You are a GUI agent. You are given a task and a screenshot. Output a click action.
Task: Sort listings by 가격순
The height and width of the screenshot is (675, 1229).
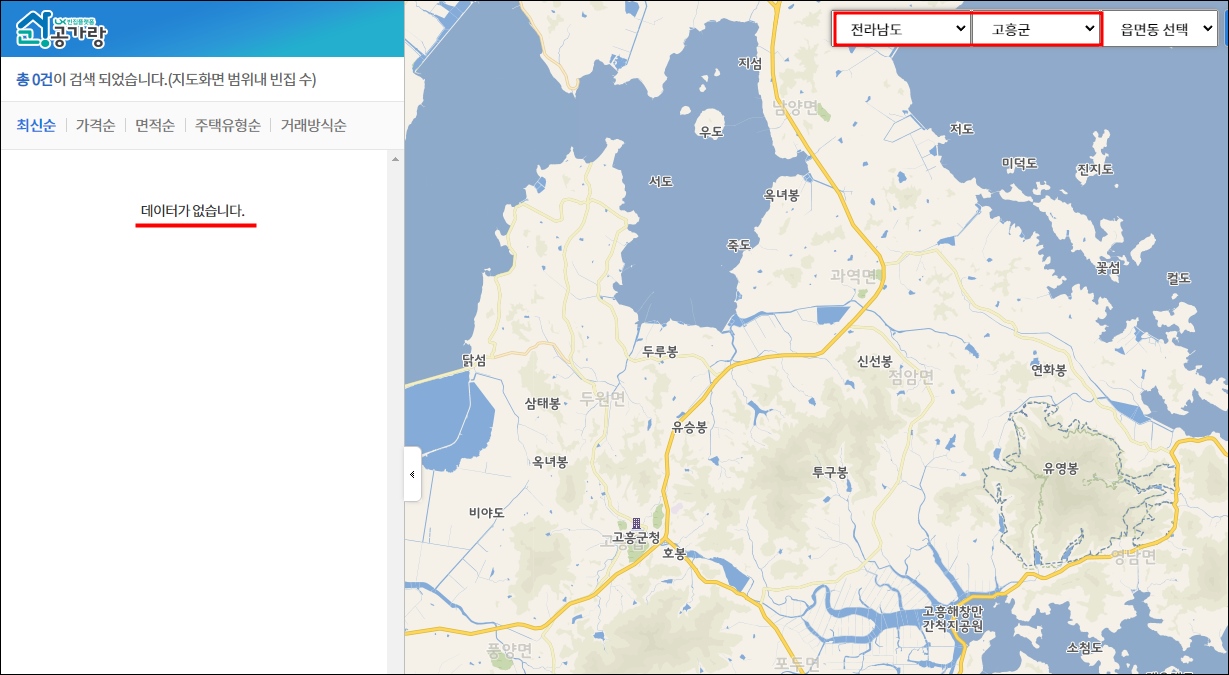94,124
